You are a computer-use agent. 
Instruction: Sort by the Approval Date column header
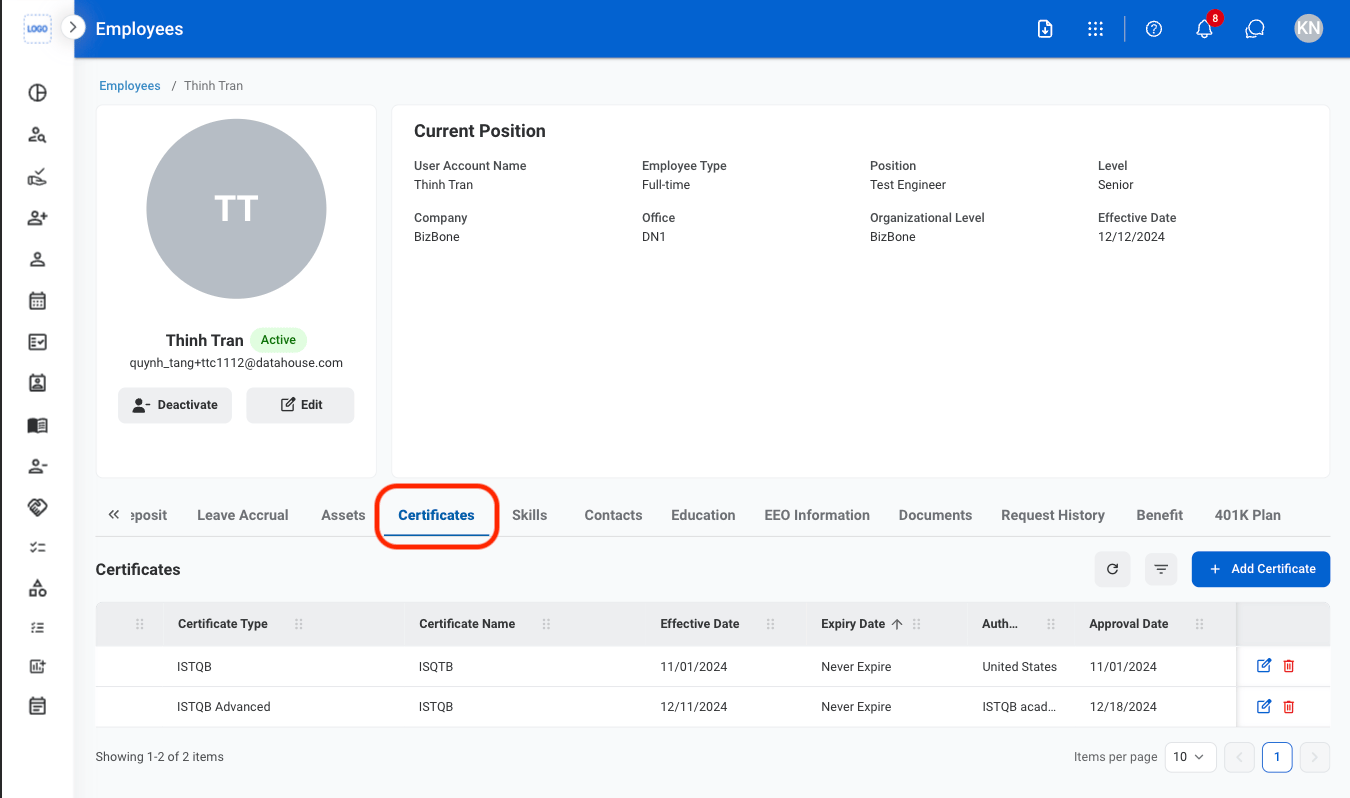[1129, 624]
